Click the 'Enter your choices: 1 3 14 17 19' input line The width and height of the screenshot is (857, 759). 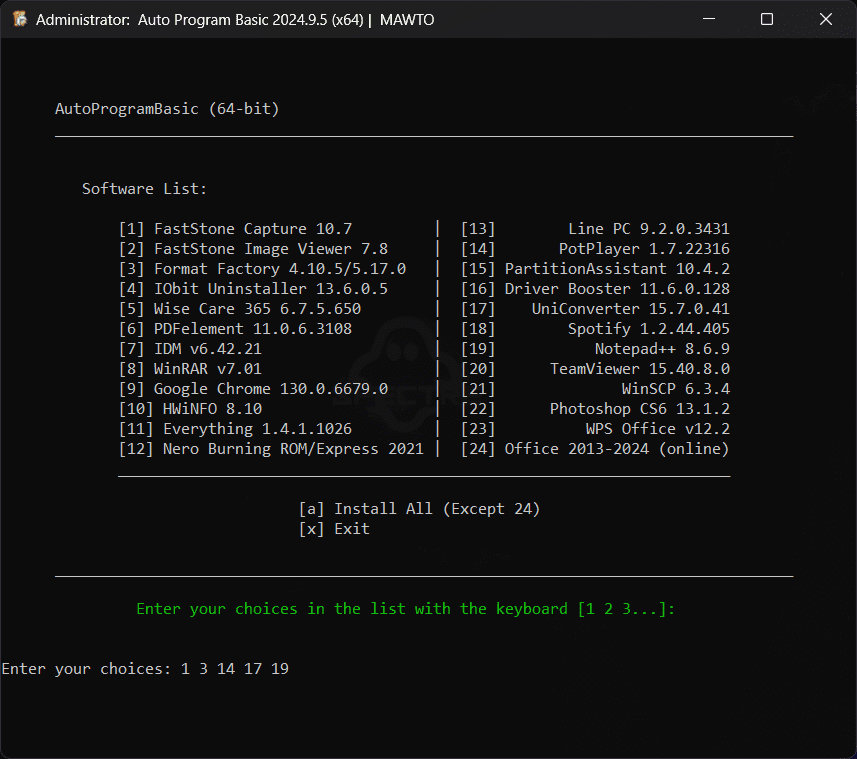click(x=145, y=669)
